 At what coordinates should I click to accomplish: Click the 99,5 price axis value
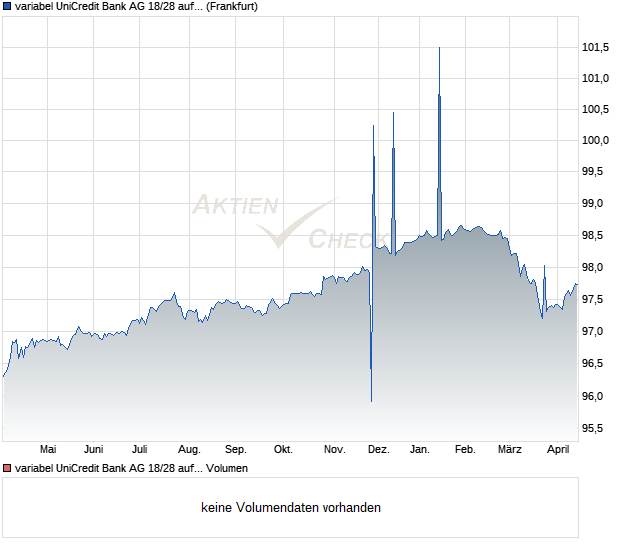[x=592, y=171]
